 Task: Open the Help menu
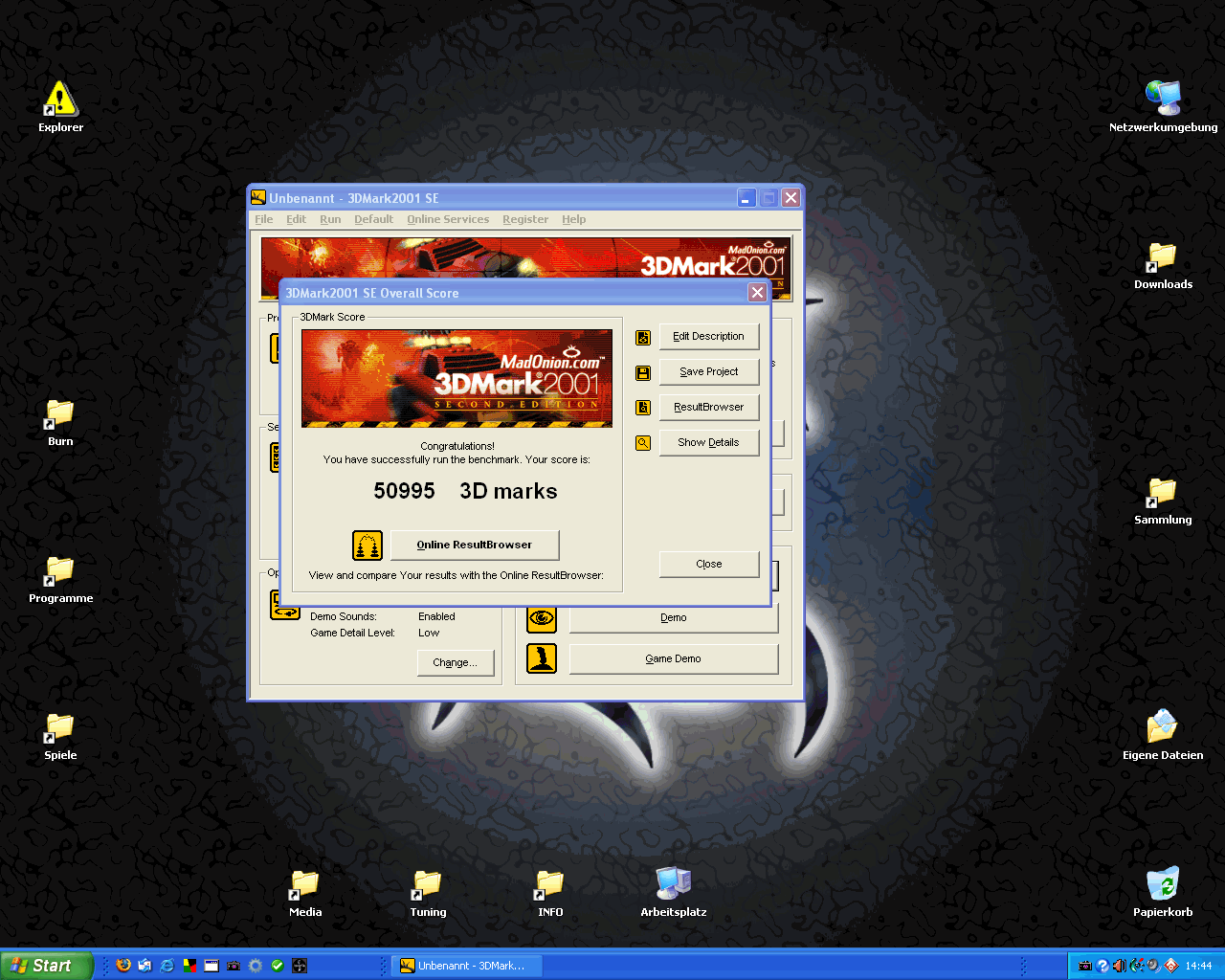tap(573, 219)
